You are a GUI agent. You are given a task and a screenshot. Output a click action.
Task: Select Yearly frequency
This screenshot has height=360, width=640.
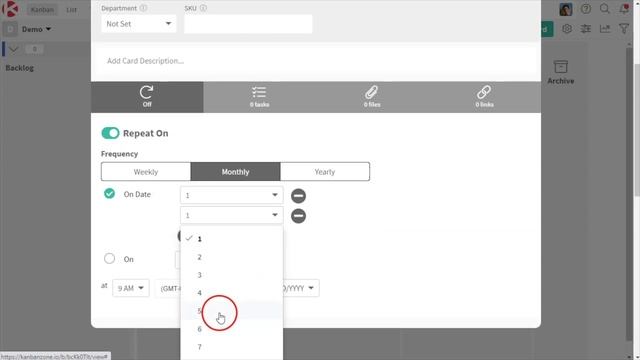(325, 172)
